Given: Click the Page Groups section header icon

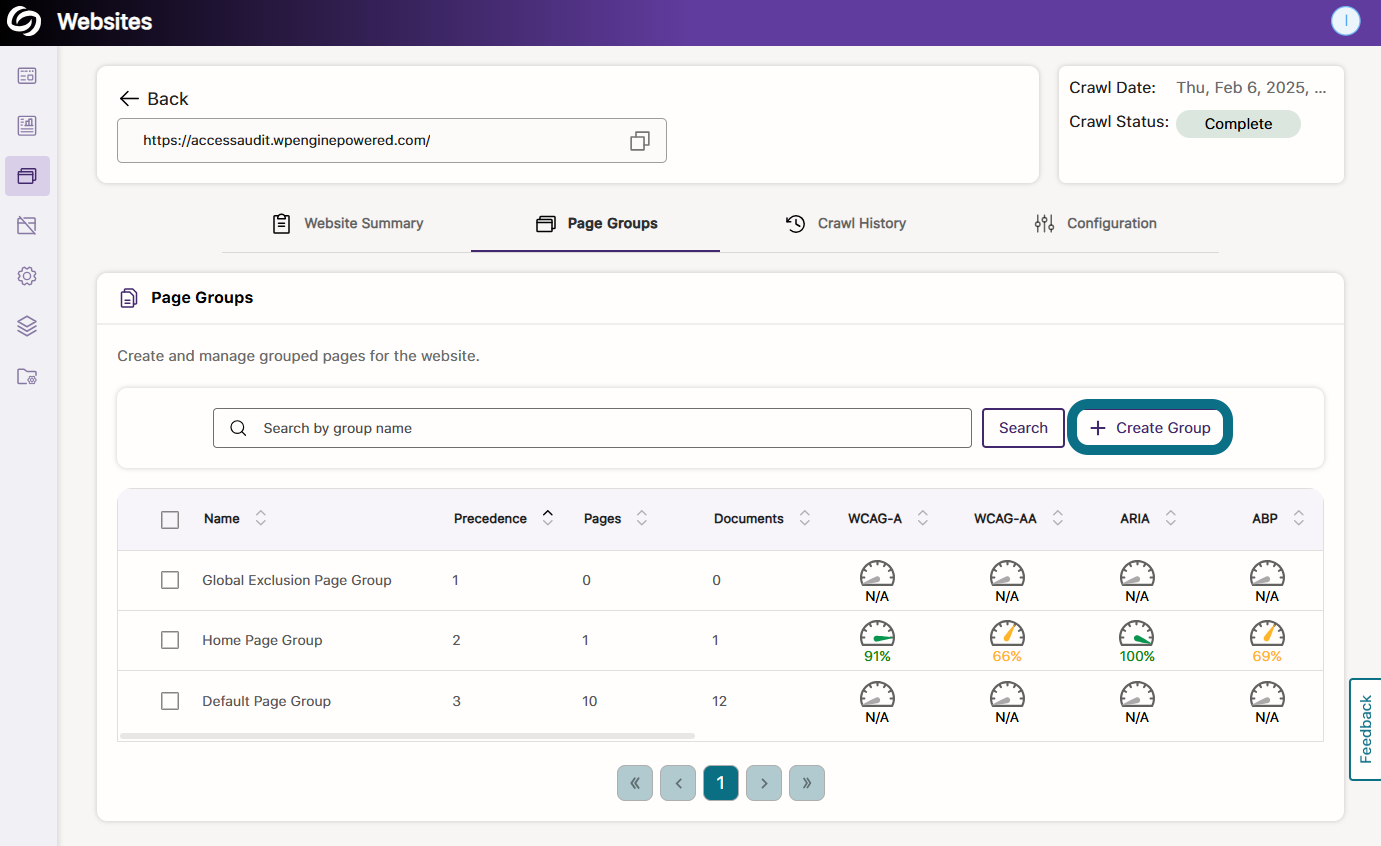Looking at the screenshot, I should (x=129, y=298).
